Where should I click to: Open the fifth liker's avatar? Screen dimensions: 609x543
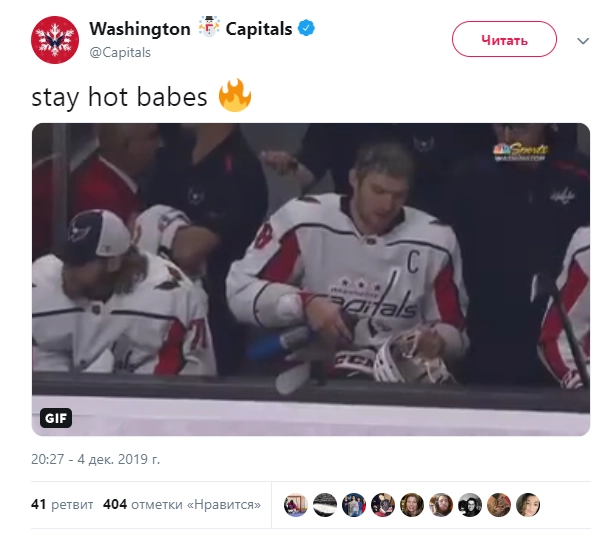click(412, 505)
